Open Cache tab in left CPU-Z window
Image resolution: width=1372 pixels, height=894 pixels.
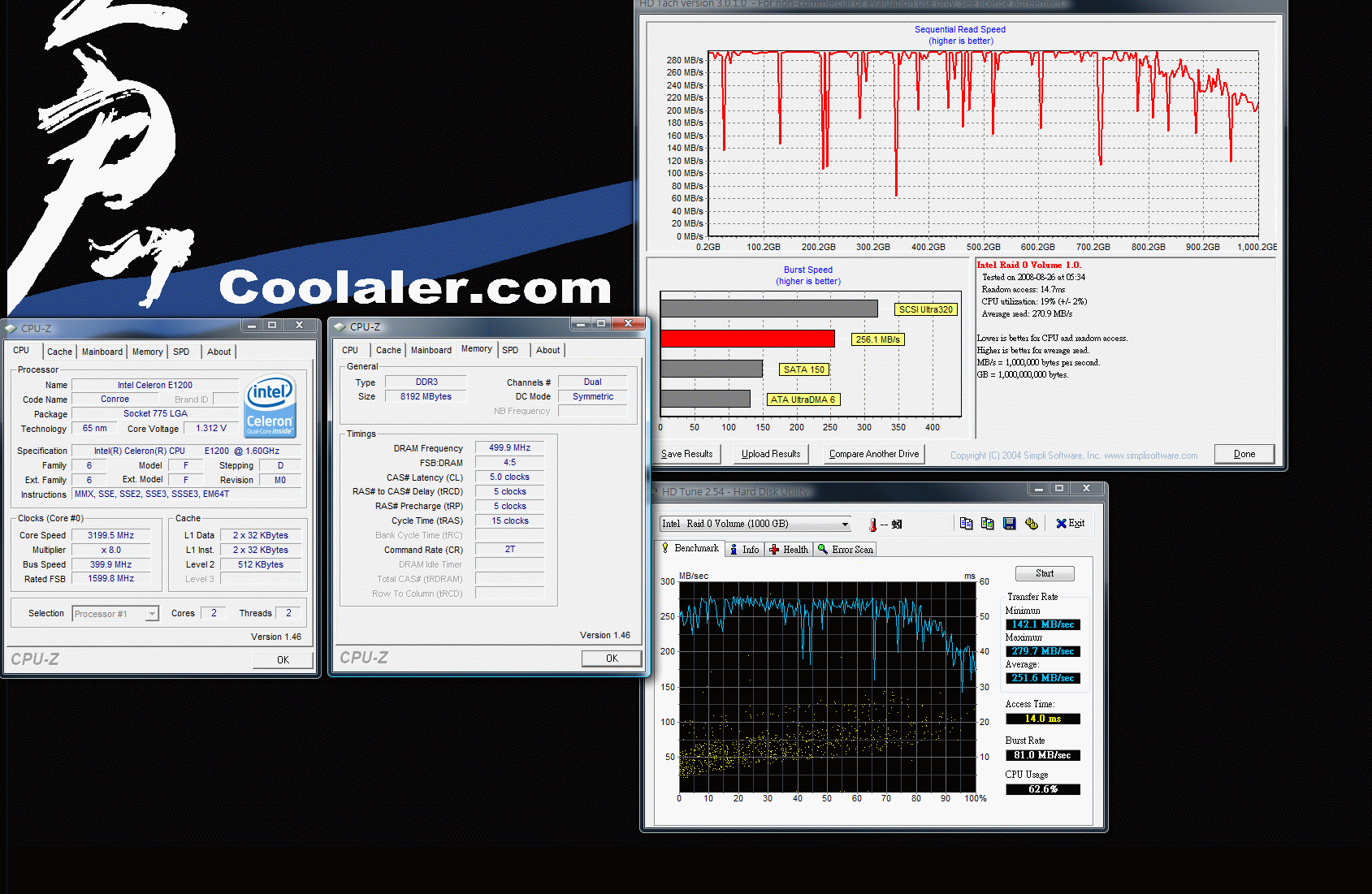point(59,352)
